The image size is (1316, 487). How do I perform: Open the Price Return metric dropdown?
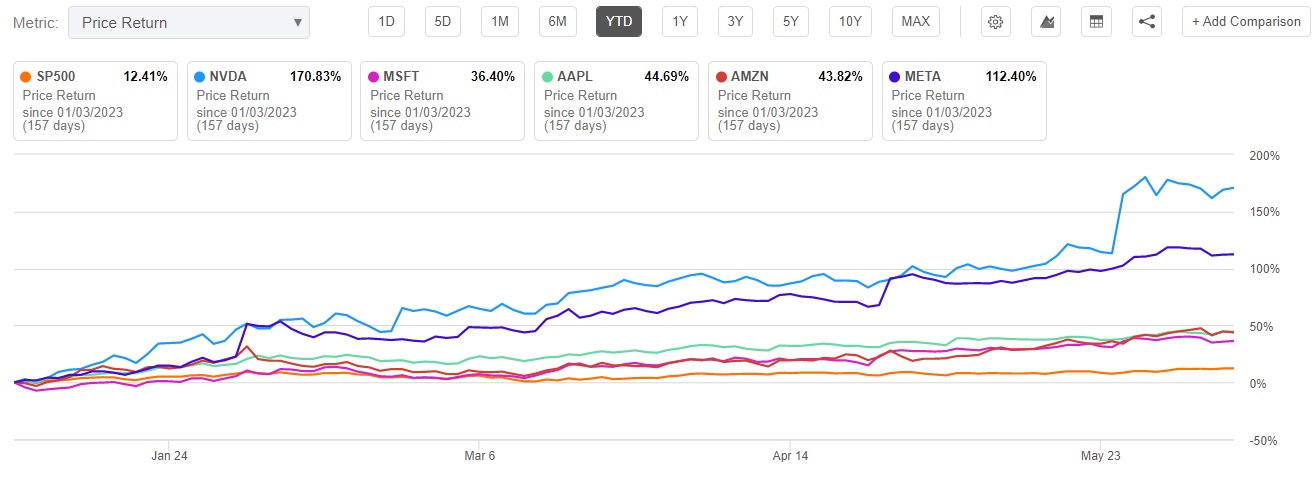click(189, 22)
